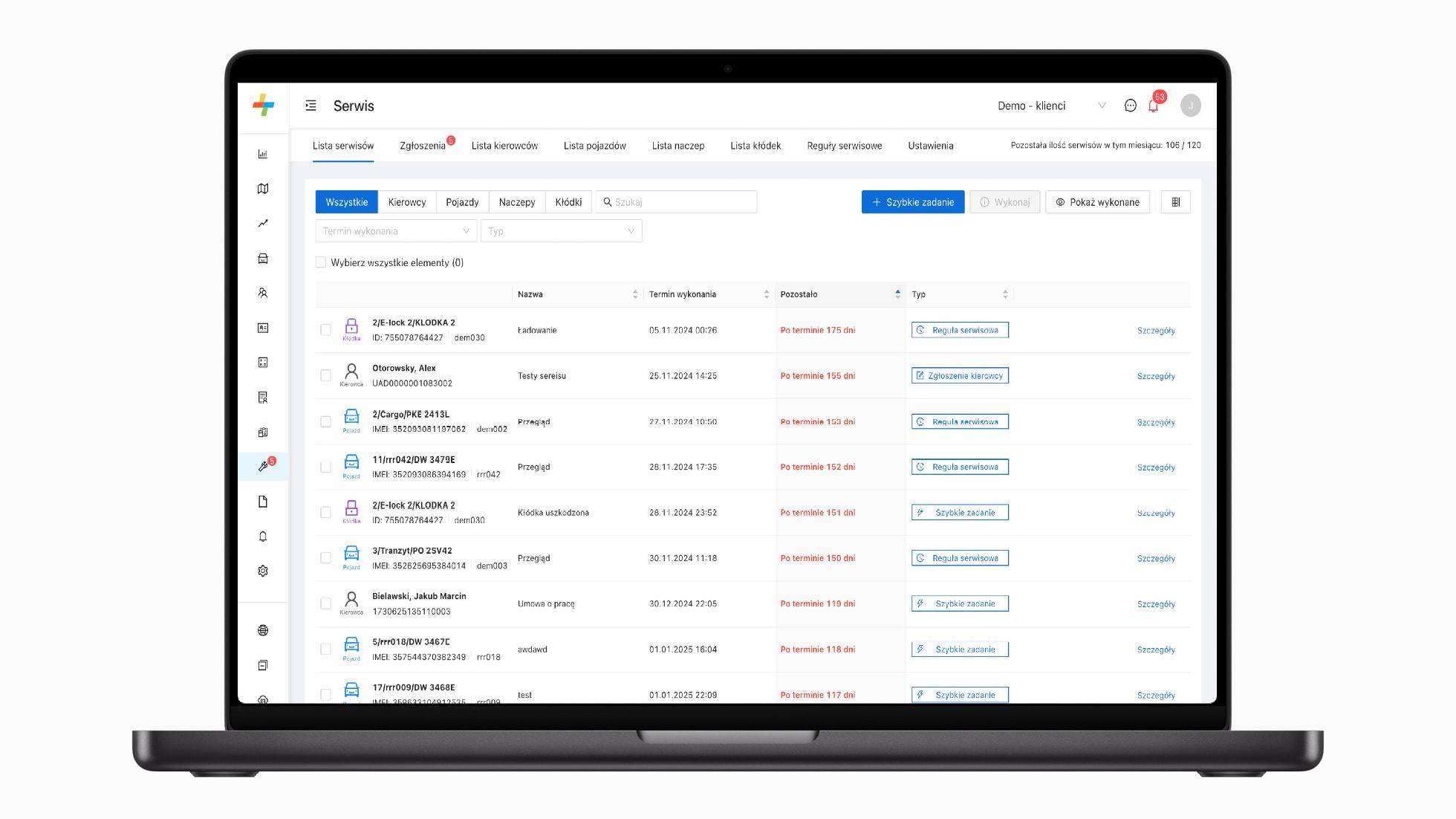Check 'Wybierz wszystkie elementy' checkbox

click(x=321, y=262)
